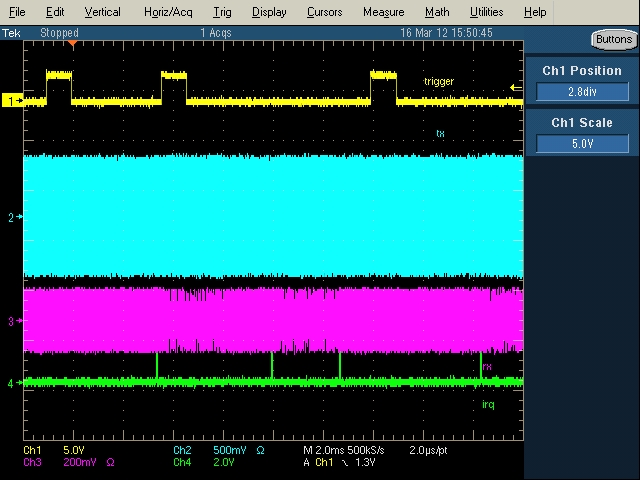The height and width of the screenshot is (480, 640).
Task: Click the Ch1 Scale value field
Action: pyautogui.click(x=582, y=143)
